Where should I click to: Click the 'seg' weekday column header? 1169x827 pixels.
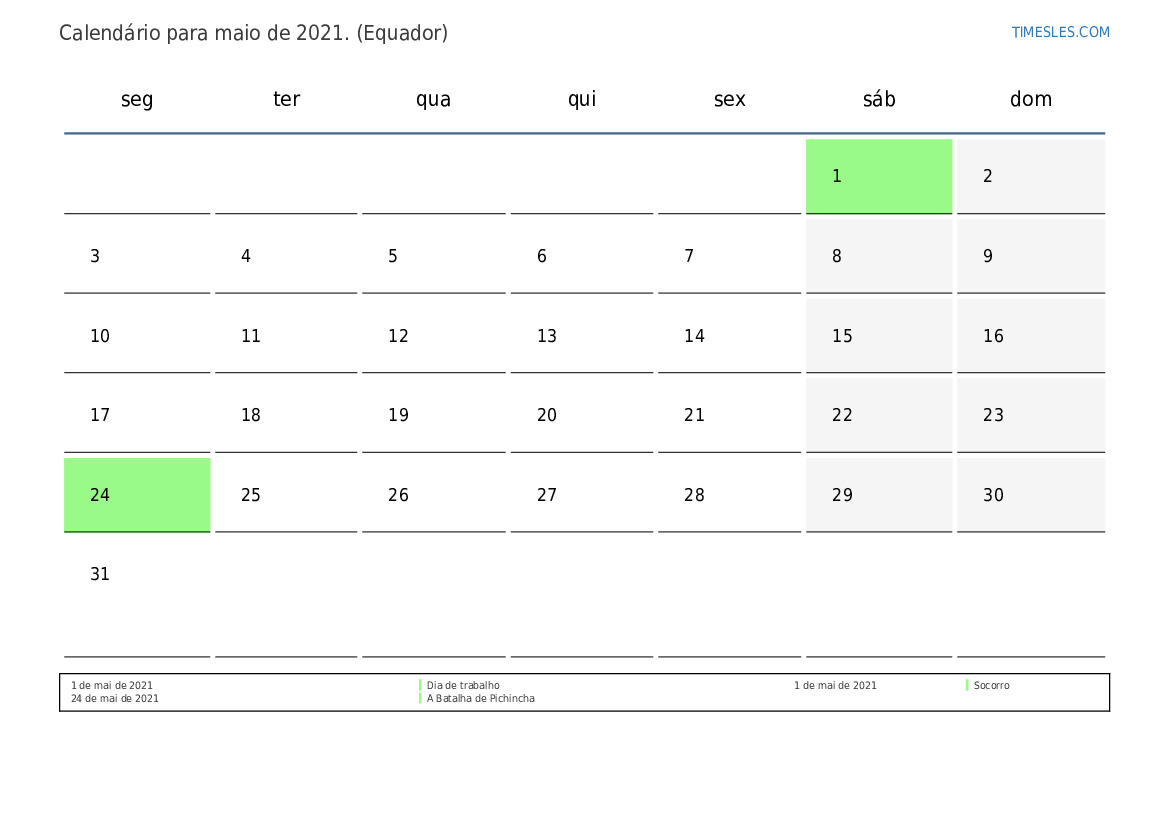(x=137, y=99)
